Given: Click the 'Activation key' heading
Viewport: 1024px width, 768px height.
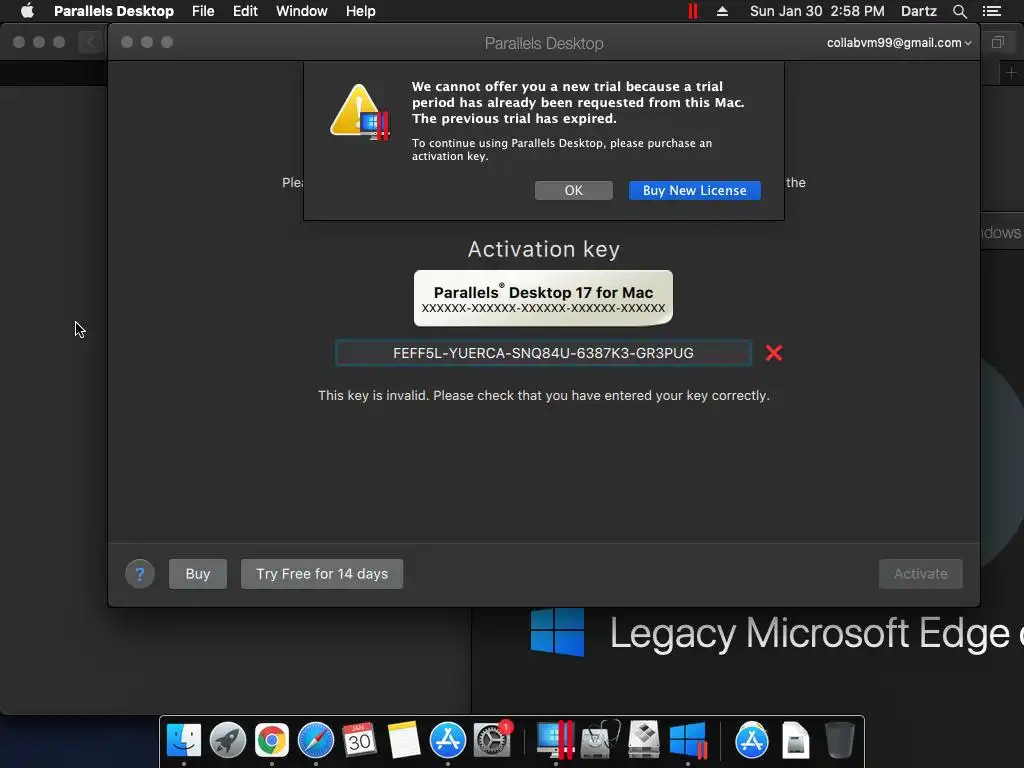Looking at the screenshot, I should coord(543,249).
